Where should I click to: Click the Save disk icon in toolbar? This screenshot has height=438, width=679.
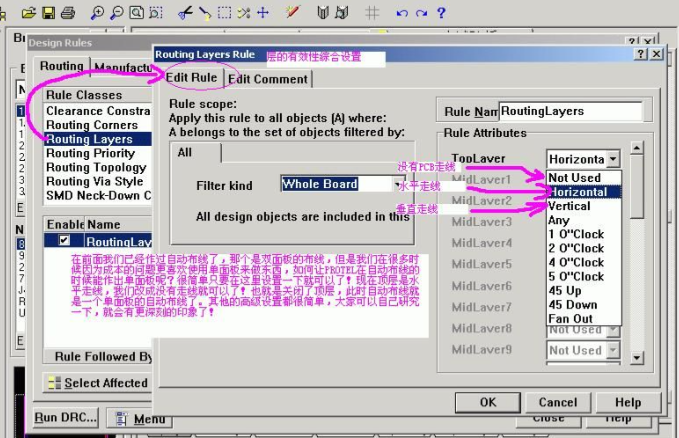coord(48,13)
